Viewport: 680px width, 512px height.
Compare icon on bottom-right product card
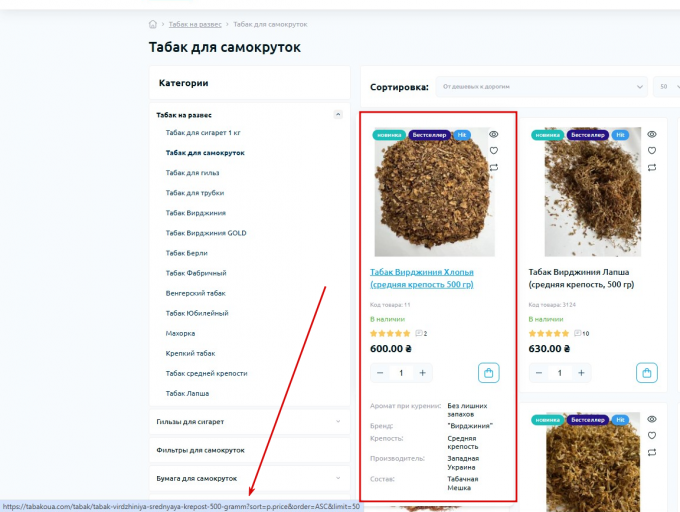(652, 452)
